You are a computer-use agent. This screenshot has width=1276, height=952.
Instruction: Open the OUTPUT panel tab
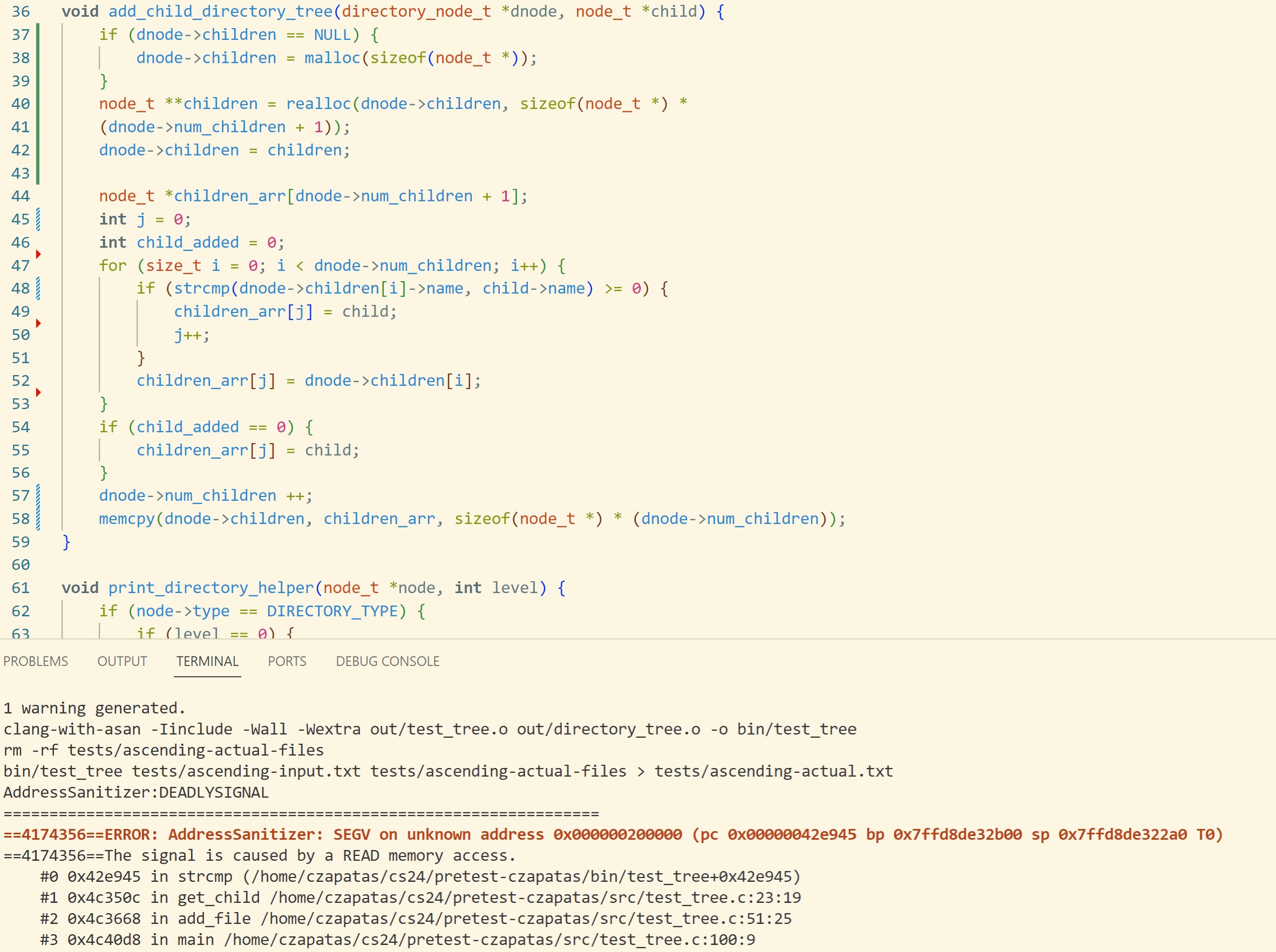122,661
